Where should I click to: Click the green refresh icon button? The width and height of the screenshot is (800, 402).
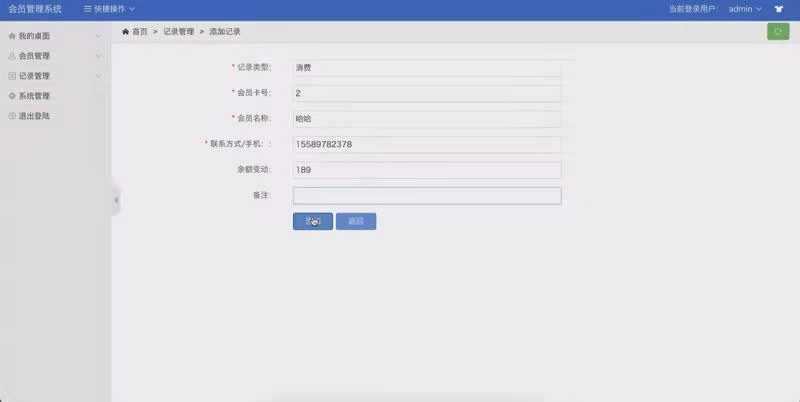[778, 32]
